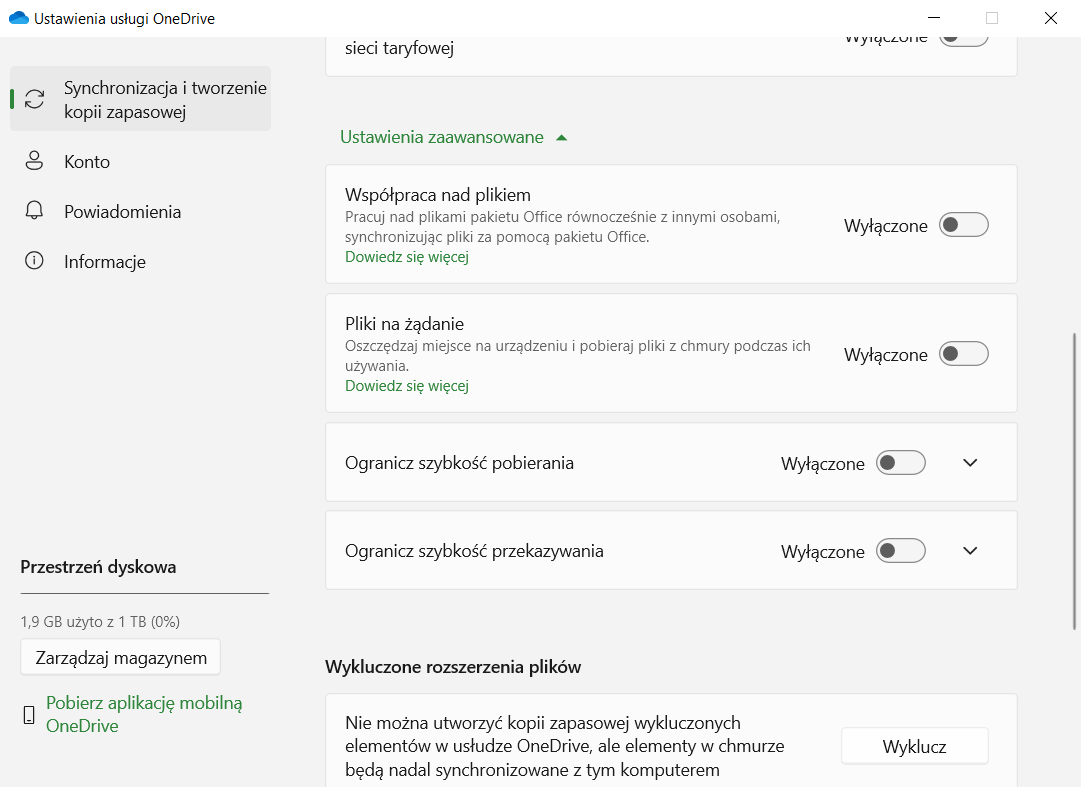This screenshot has height=787, width=1081.
Task: Close the OneDrive settings window
Action: point(1051,18)
